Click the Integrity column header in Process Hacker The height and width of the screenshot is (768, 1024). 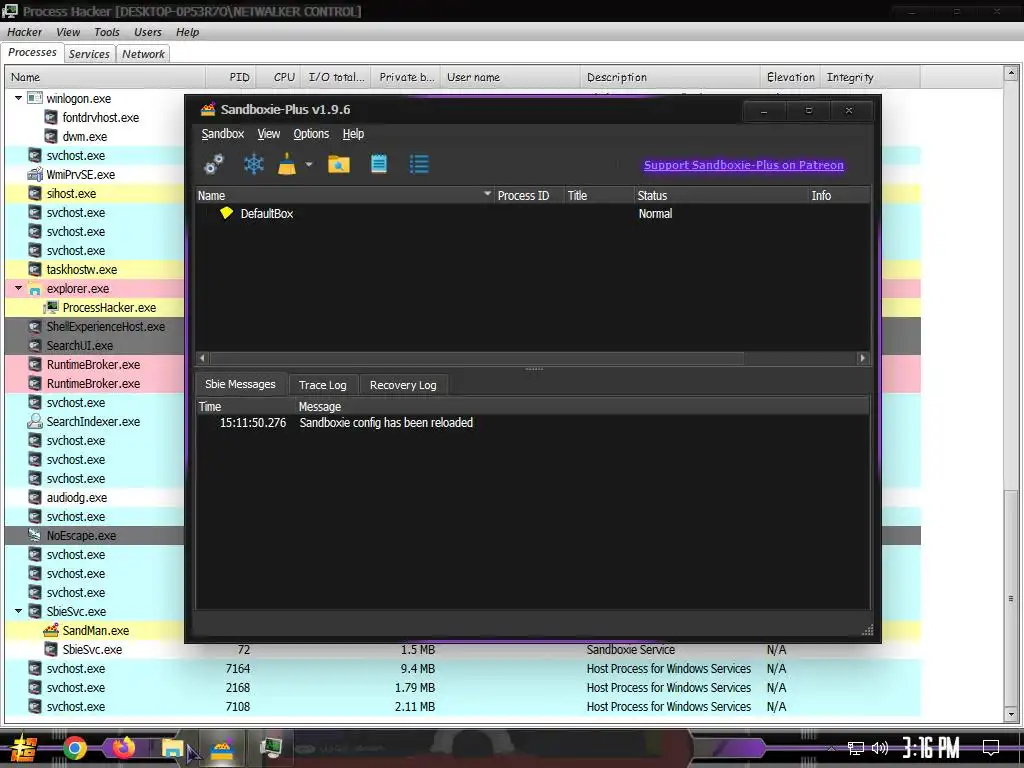[871, 77]
